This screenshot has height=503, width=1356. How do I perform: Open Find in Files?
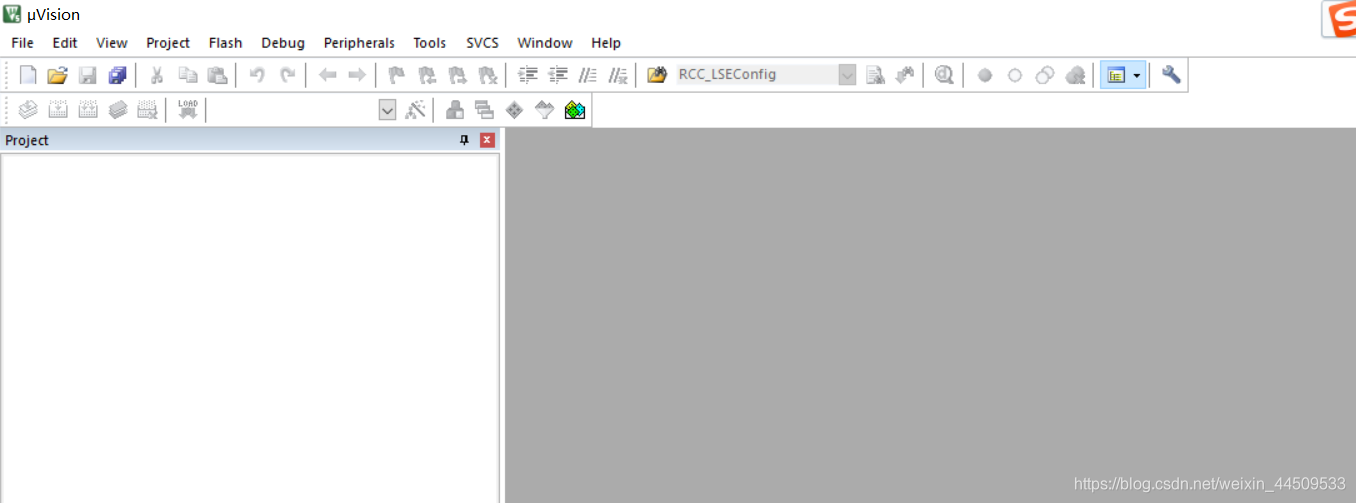coord(657,75)
